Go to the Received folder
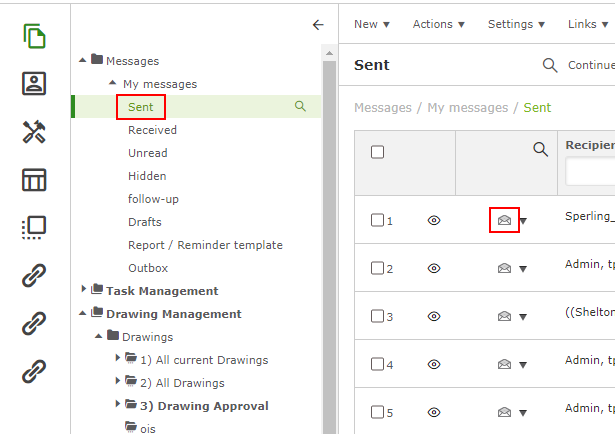The height and width of the screenshot is (434, 615). 152,130
